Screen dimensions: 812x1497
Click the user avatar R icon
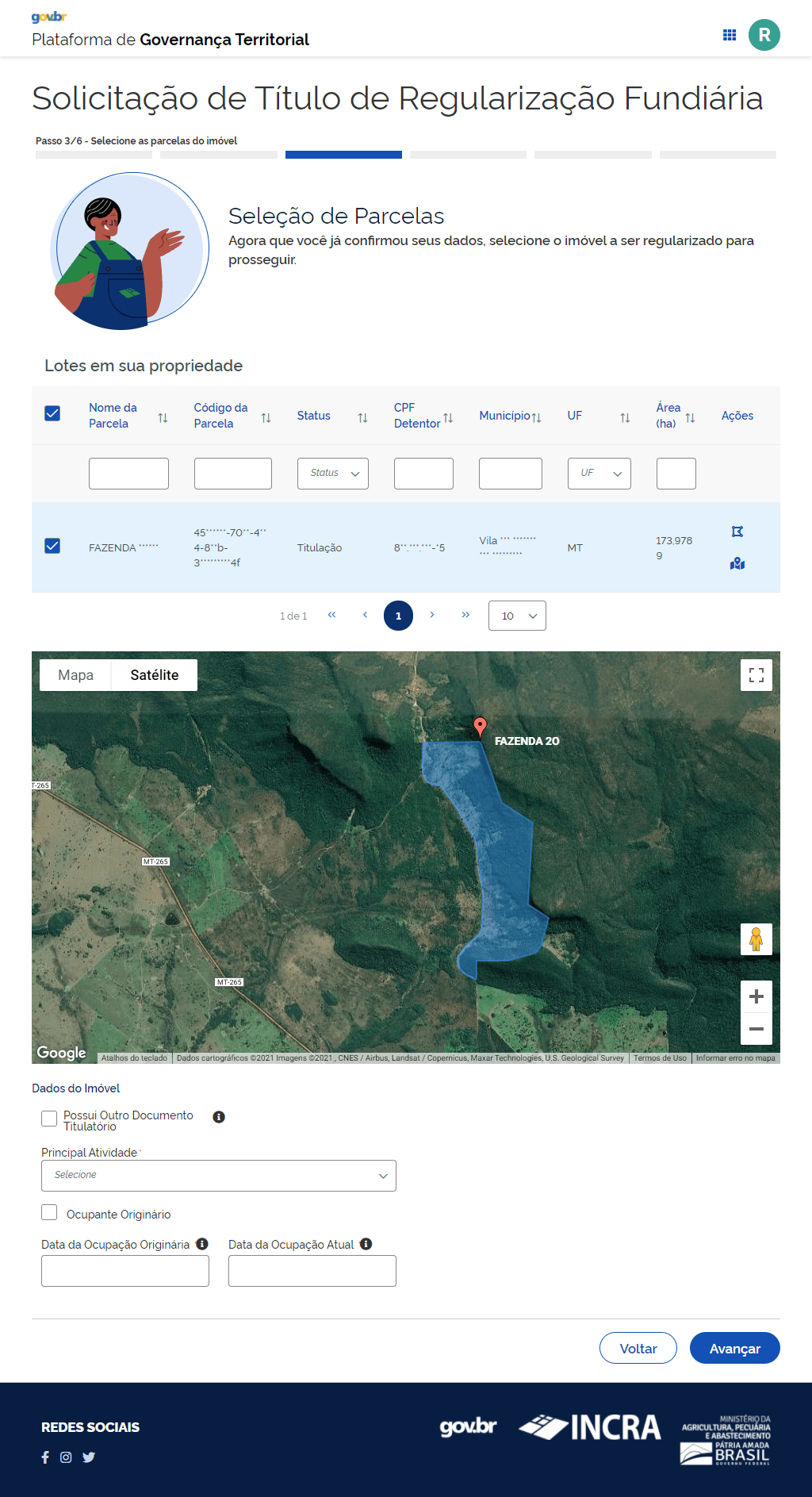tap(764, 35)
